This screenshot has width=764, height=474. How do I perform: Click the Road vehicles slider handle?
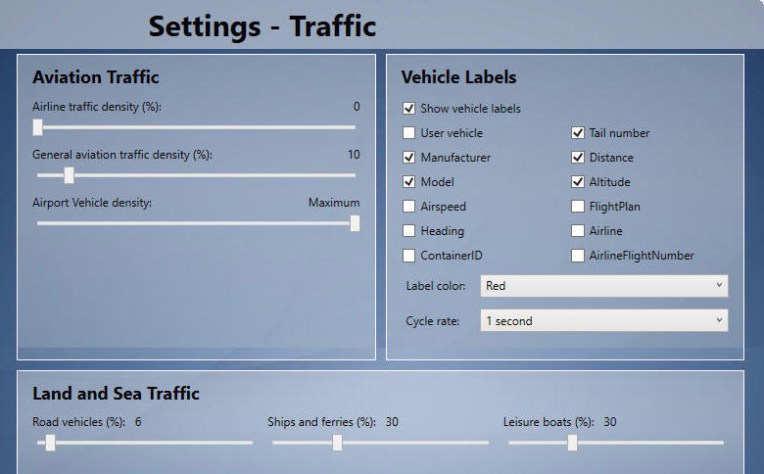point(50,442)
